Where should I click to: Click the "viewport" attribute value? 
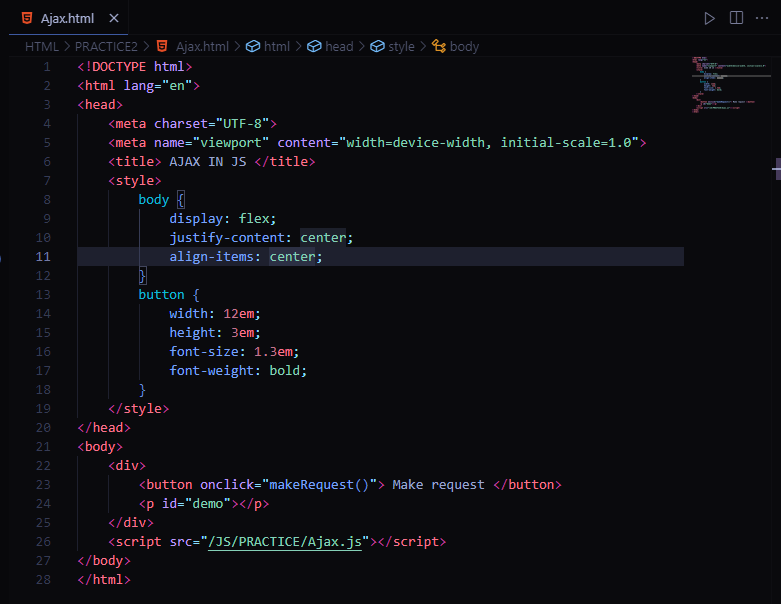[231, 142]
